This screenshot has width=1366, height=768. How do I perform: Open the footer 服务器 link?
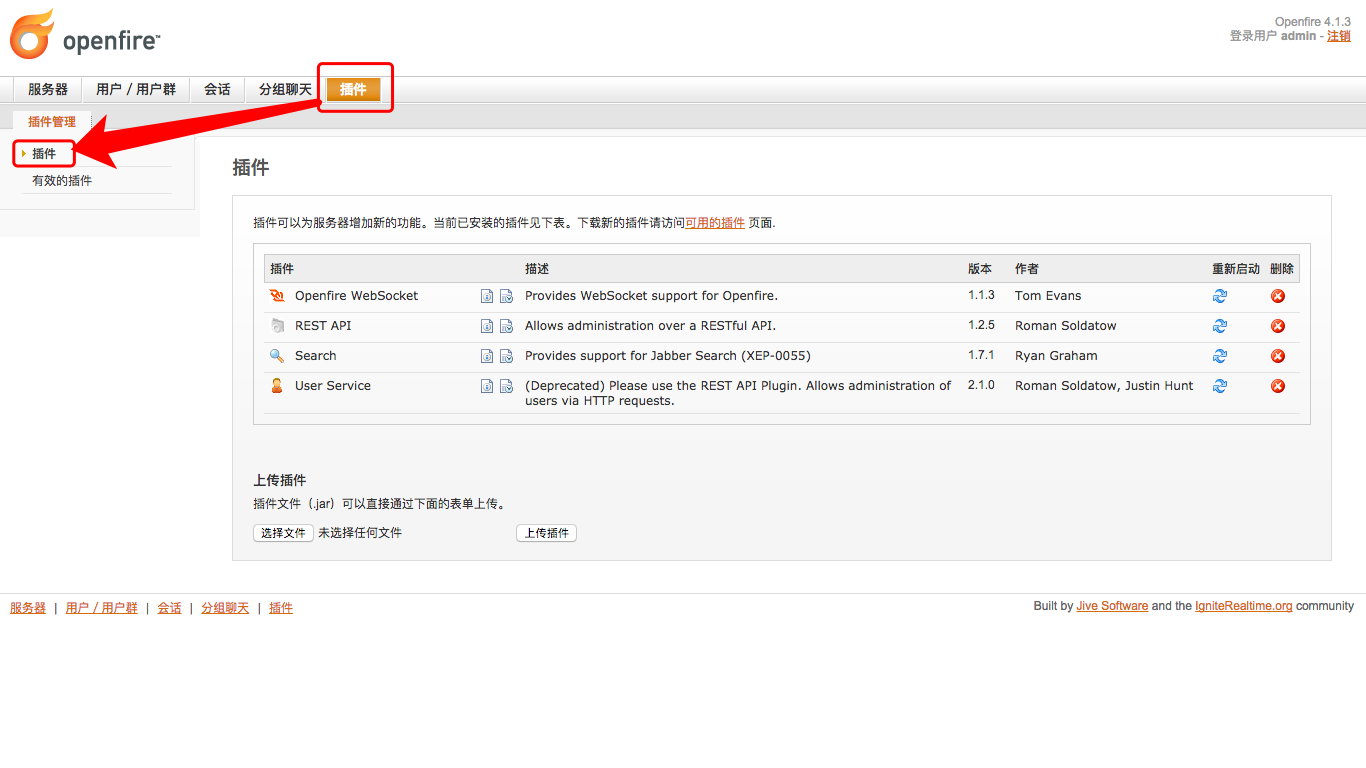(x=28, y=608)
